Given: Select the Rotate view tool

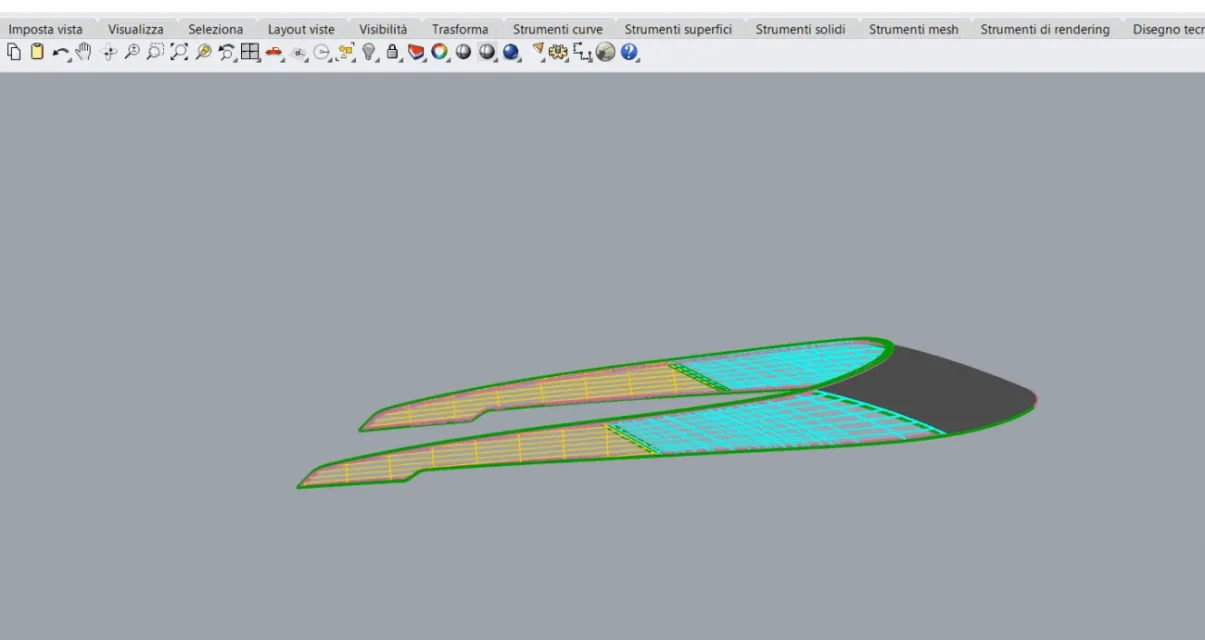Looking at the screenshot, I should pyautogui.click(x=108, y=52).
